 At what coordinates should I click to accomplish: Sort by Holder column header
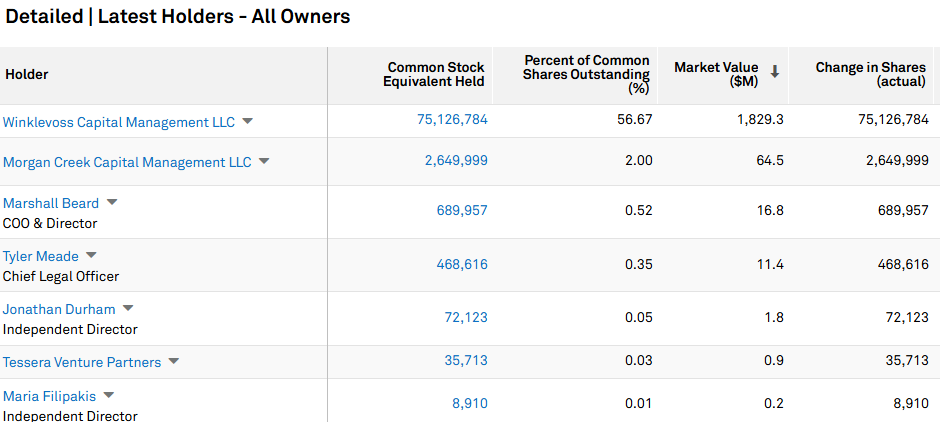27,75
